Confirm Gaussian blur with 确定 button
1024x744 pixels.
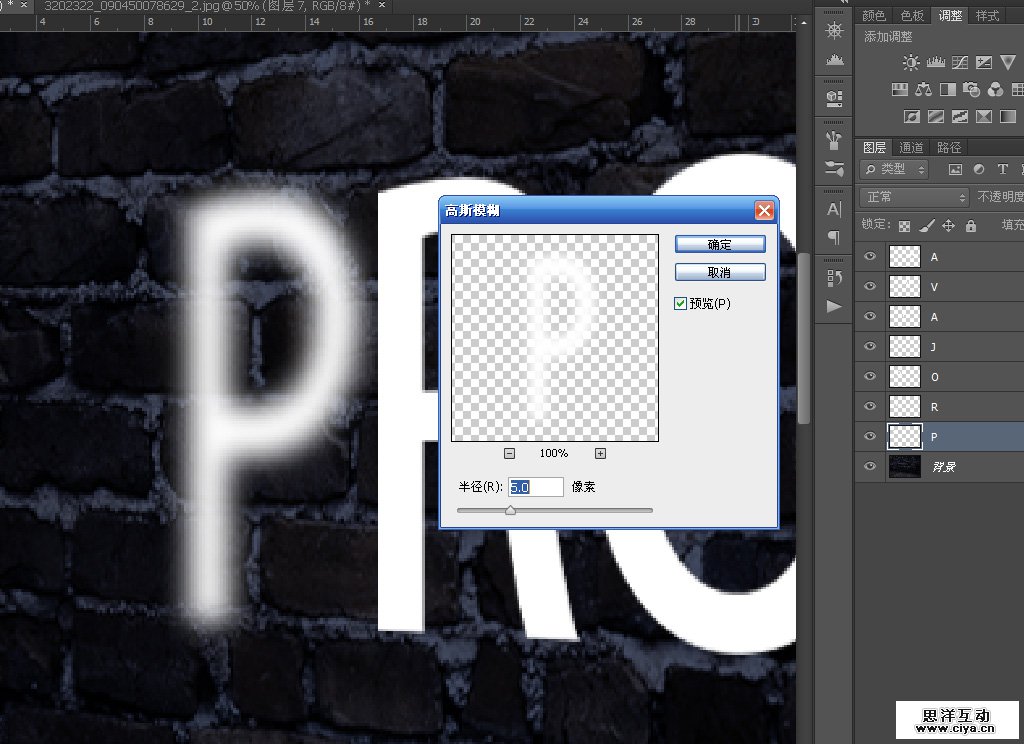720,244
